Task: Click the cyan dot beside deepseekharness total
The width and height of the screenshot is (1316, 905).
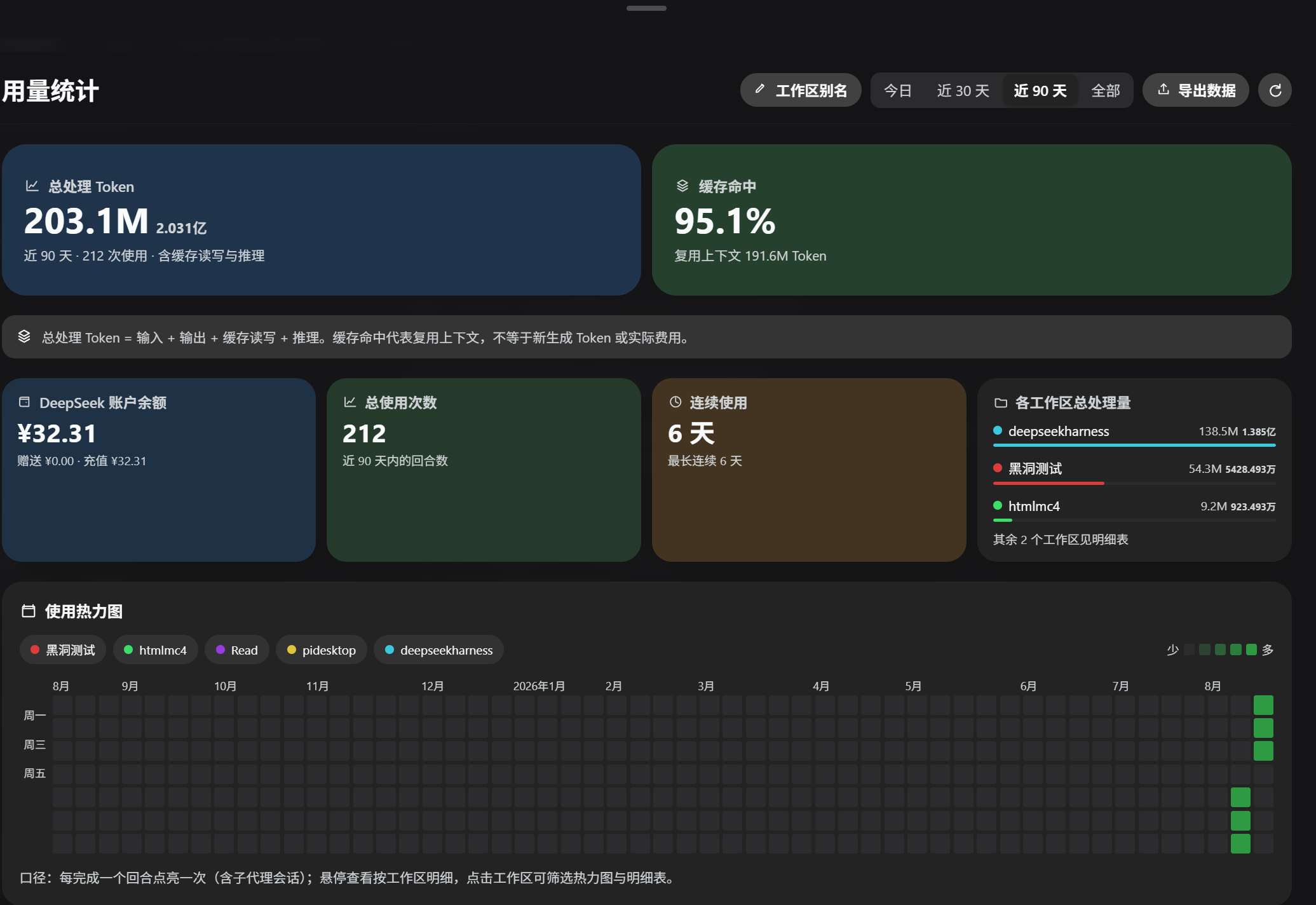Action: click(x=998, y=430)
